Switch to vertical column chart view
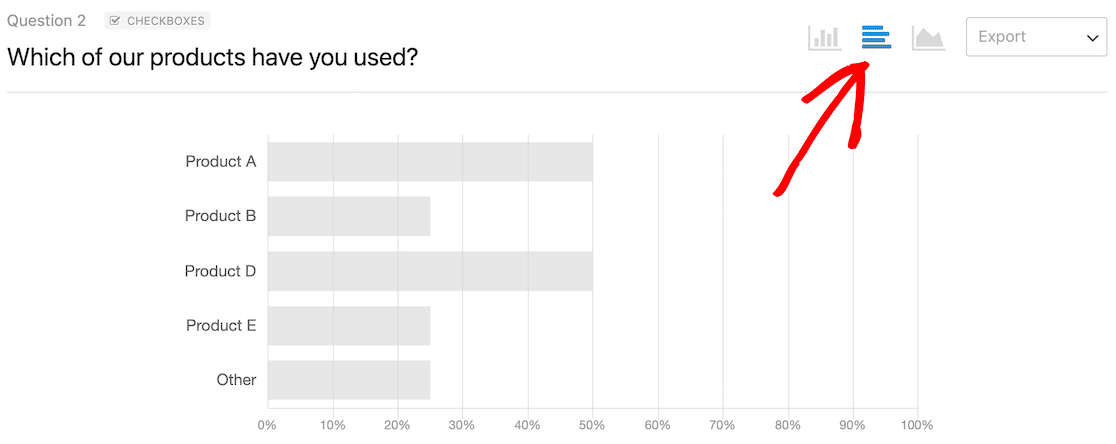Viewport: 1116px width, 444px height. [x=823, y=38]
